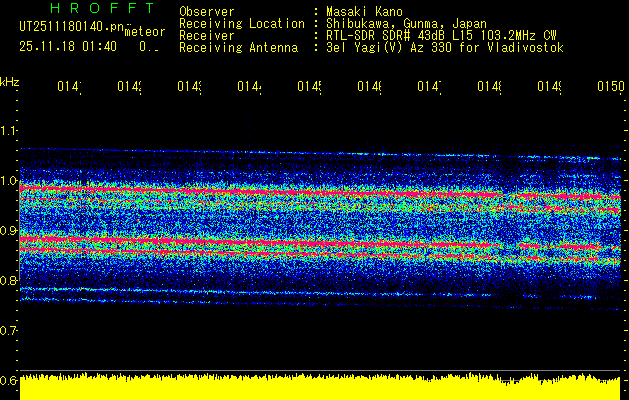The height and width of the screenshot is (400, 629).
Task: Click the 0145 time axis marker
Action: pyautogui.click(x=309, y=86)
